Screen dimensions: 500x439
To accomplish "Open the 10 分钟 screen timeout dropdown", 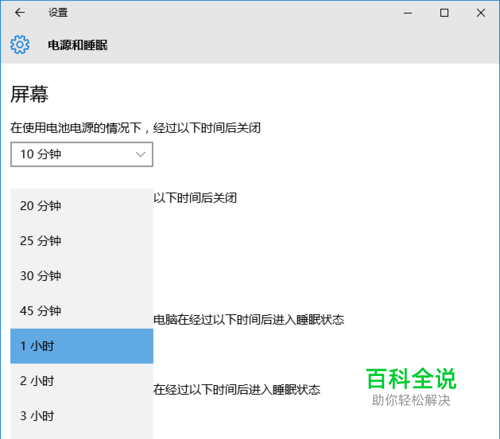I will (x=82, y=154).
